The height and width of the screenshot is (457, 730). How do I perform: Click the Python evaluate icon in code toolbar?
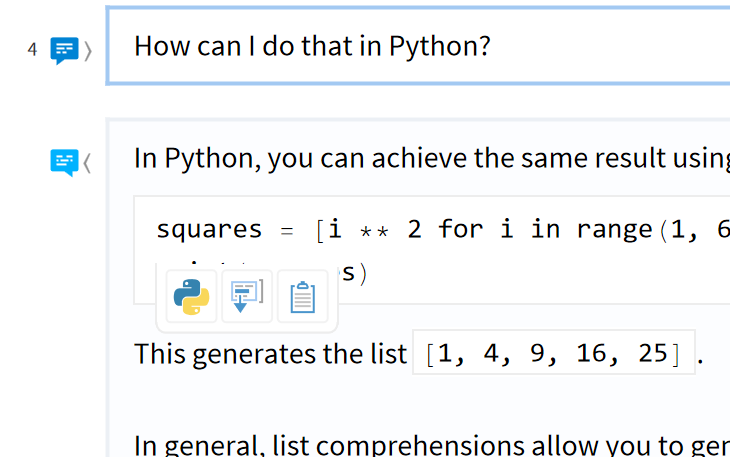(191, 296)
